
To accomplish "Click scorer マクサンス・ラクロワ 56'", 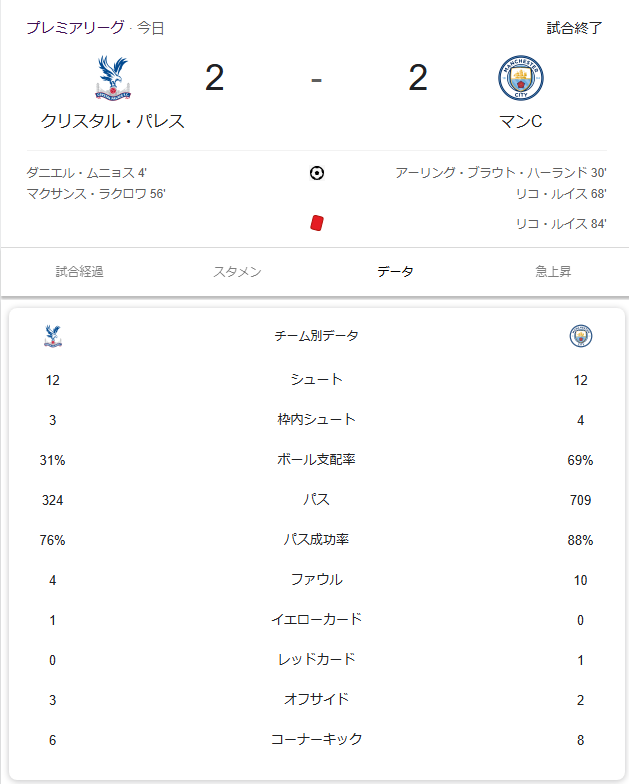I will (96, 193).
